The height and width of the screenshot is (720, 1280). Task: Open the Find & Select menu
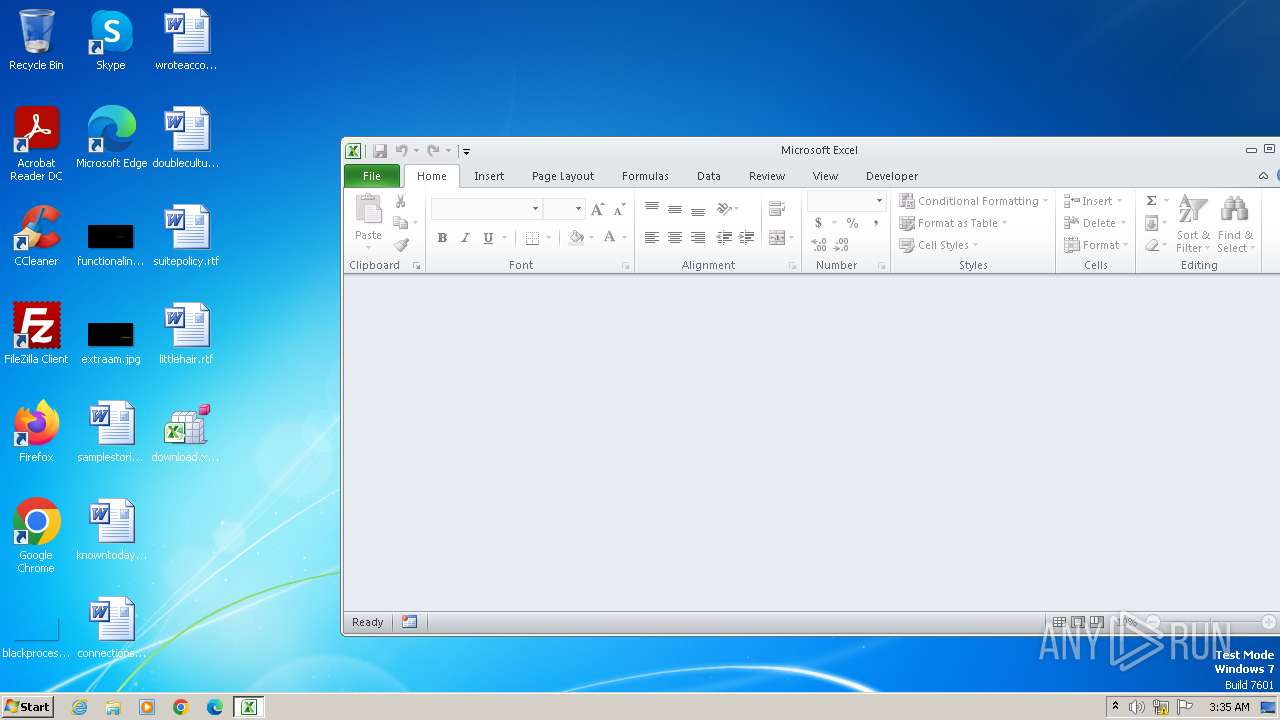tap(1235, 224)
